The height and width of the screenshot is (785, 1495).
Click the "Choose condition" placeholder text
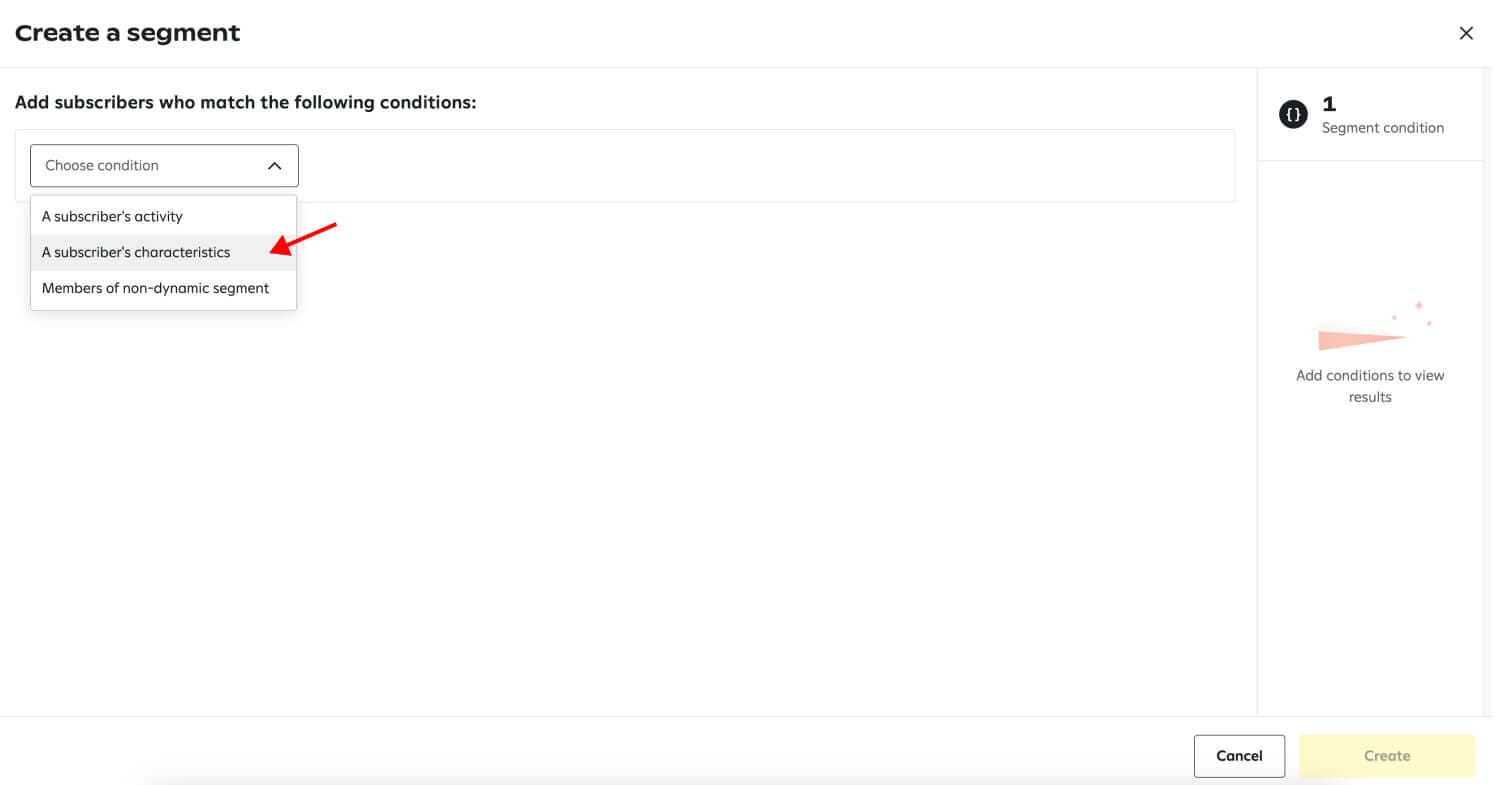click(102, 166)
